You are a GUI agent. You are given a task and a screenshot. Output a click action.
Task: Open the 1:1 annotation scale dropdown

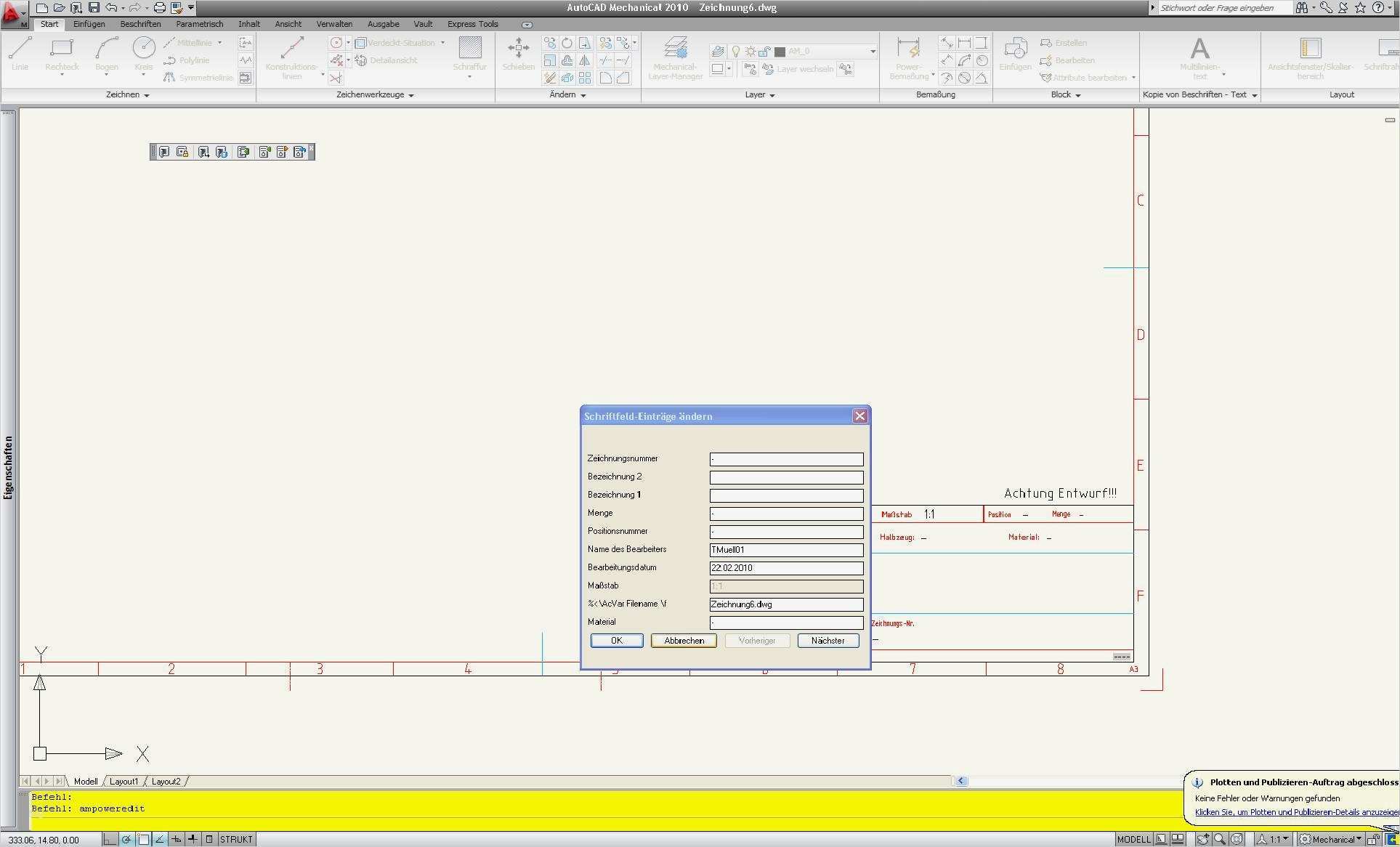pos(1277,839)
